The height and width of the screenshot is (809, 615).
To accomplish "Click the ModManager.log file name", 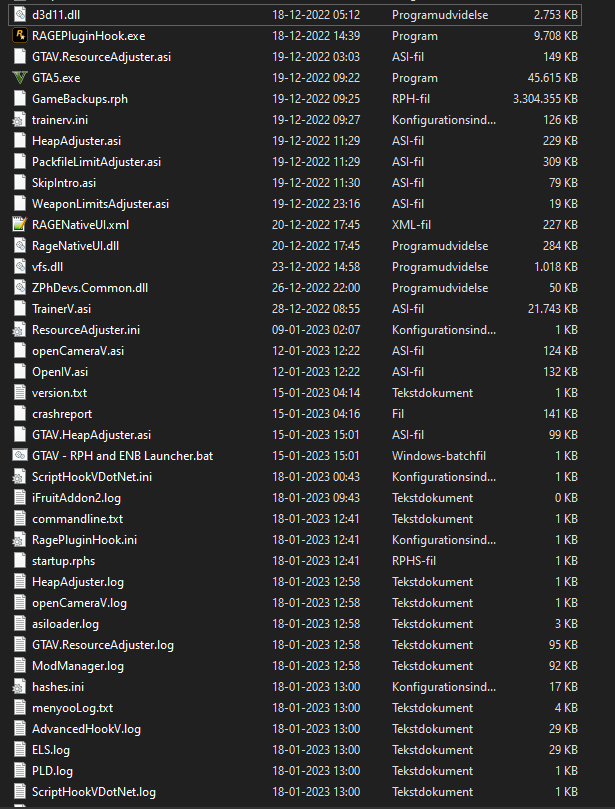I will 77,666.
